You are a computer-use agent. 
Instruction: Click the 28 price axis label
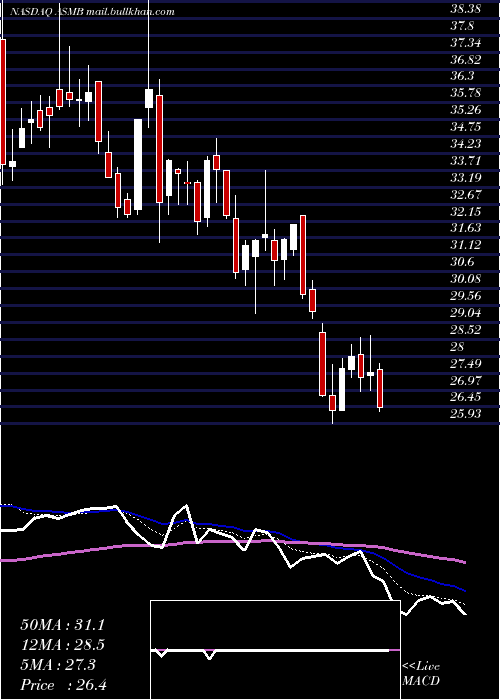point(458,346)
